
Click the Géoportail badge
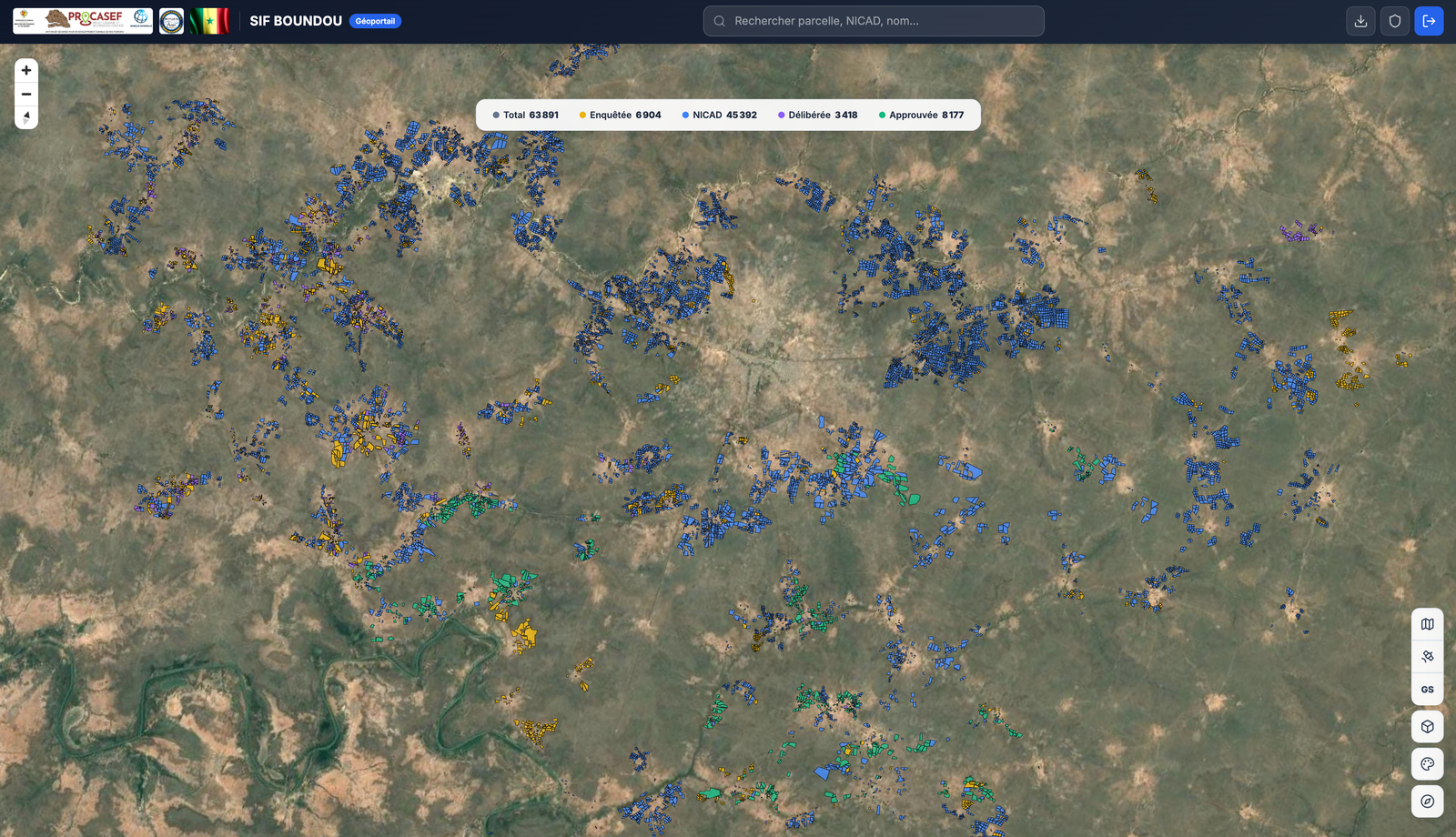point(375,21)
